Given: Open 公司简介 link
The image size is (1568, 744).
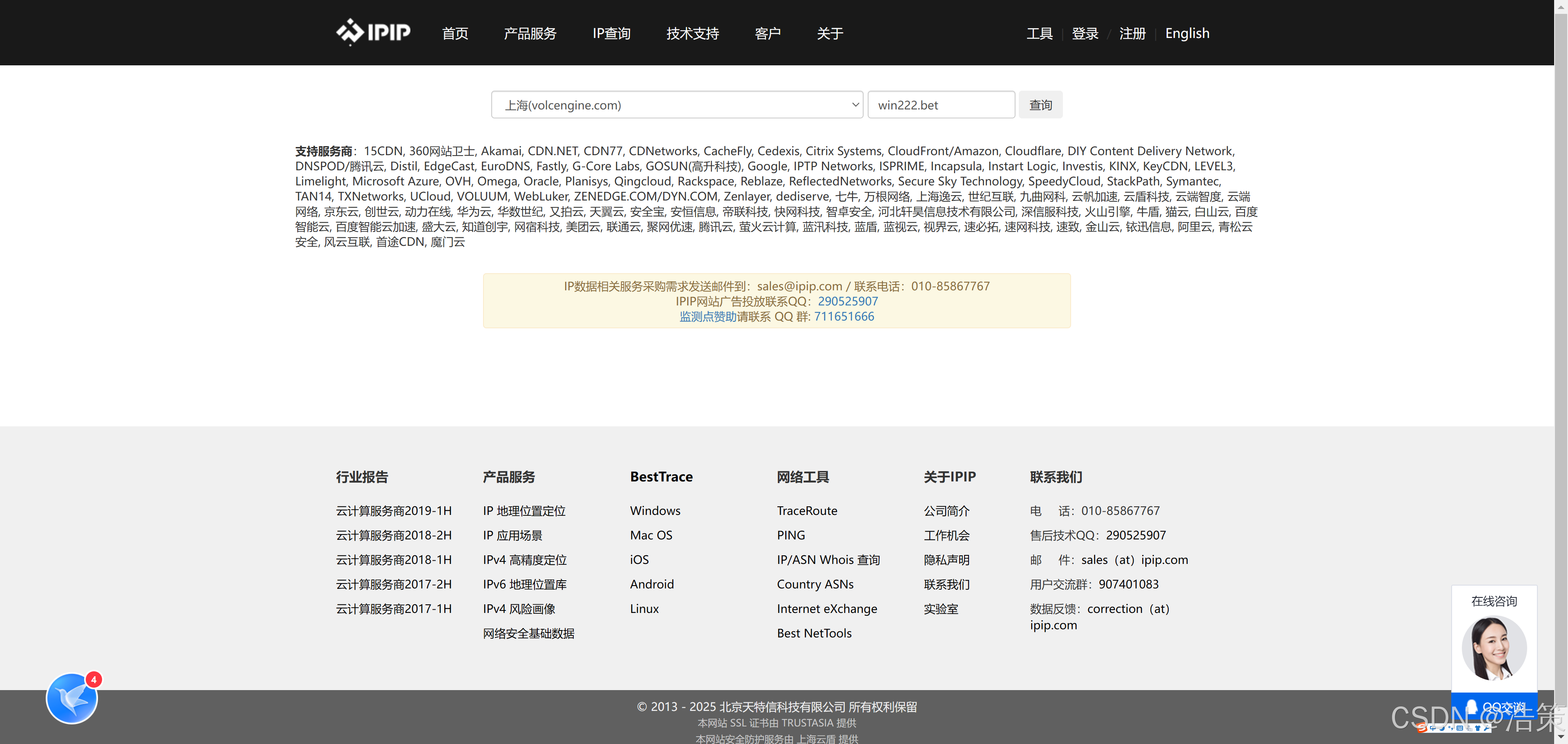Looking at the screenshot, I should 947,511.
